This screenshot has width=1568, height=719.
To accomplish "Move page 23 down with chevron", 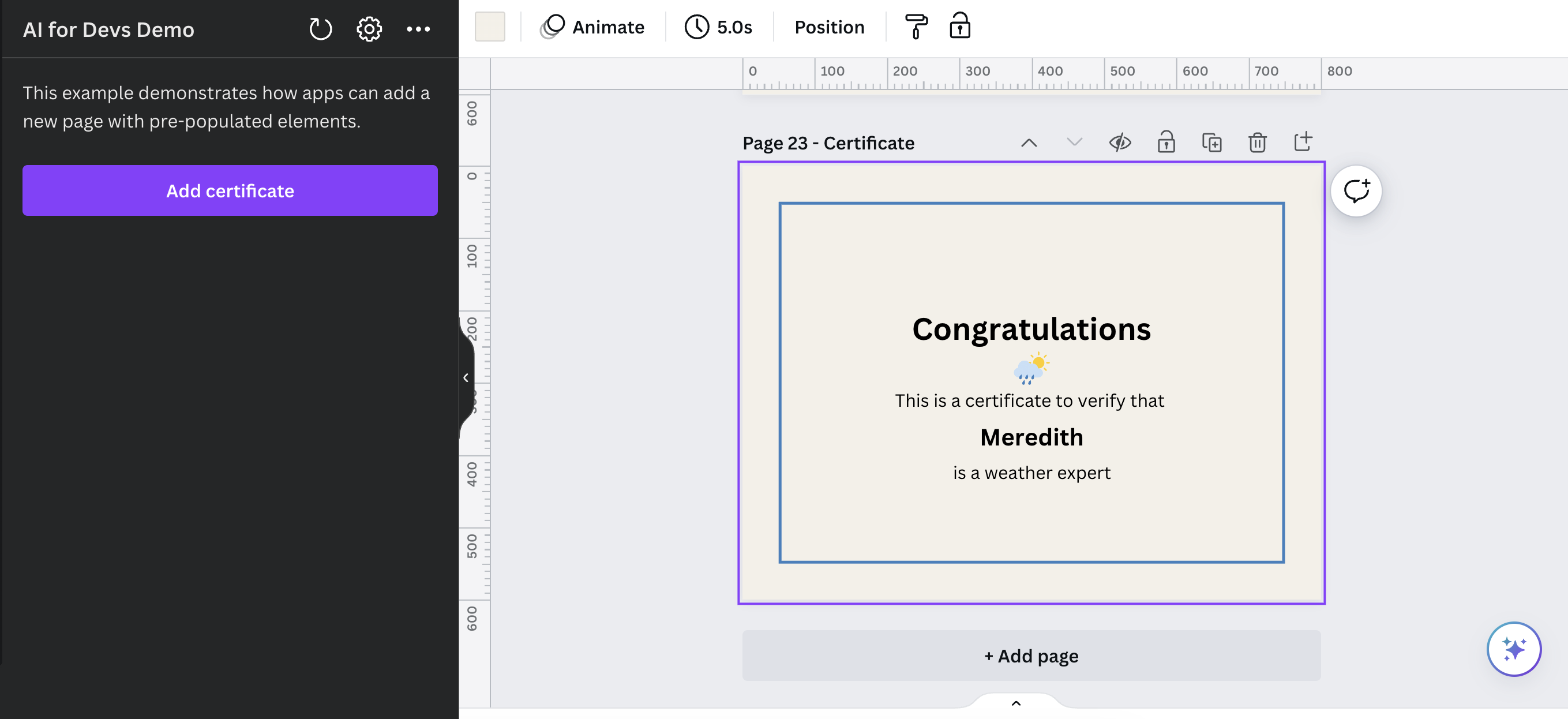I will [1074, 143].
